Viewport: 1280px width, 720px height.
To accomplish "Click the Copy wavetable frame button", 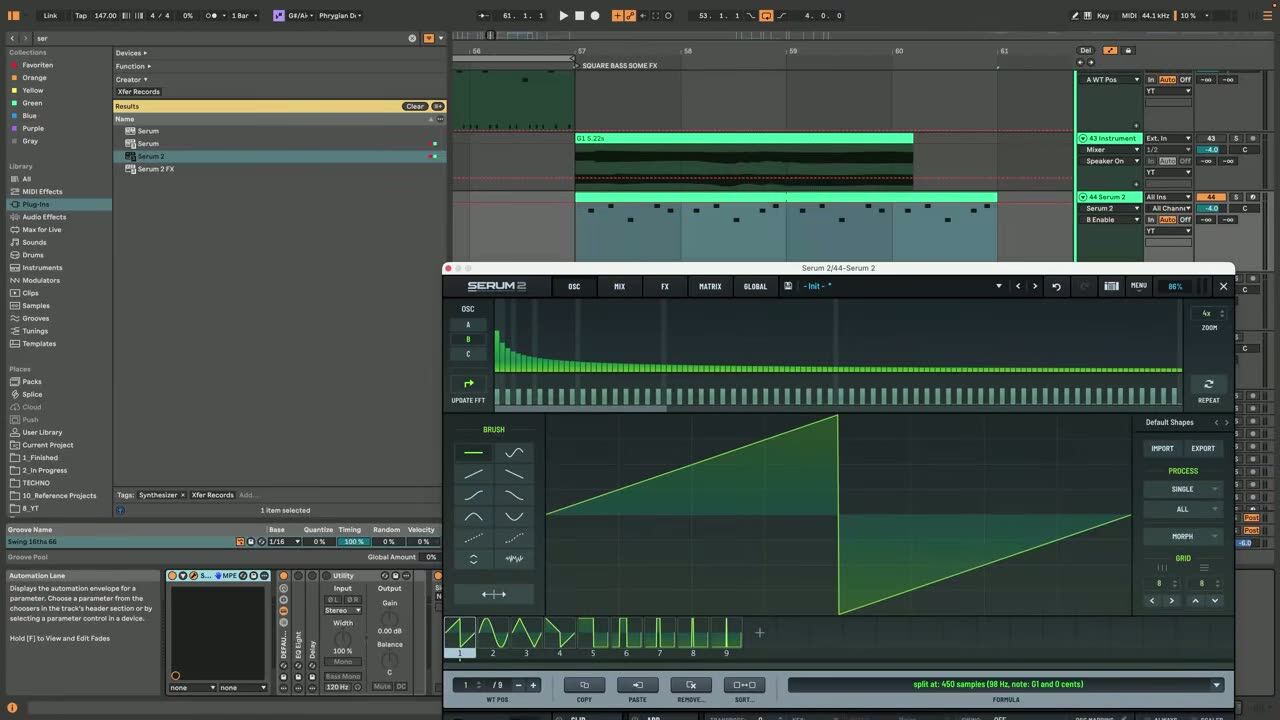I will click(584, 685).
